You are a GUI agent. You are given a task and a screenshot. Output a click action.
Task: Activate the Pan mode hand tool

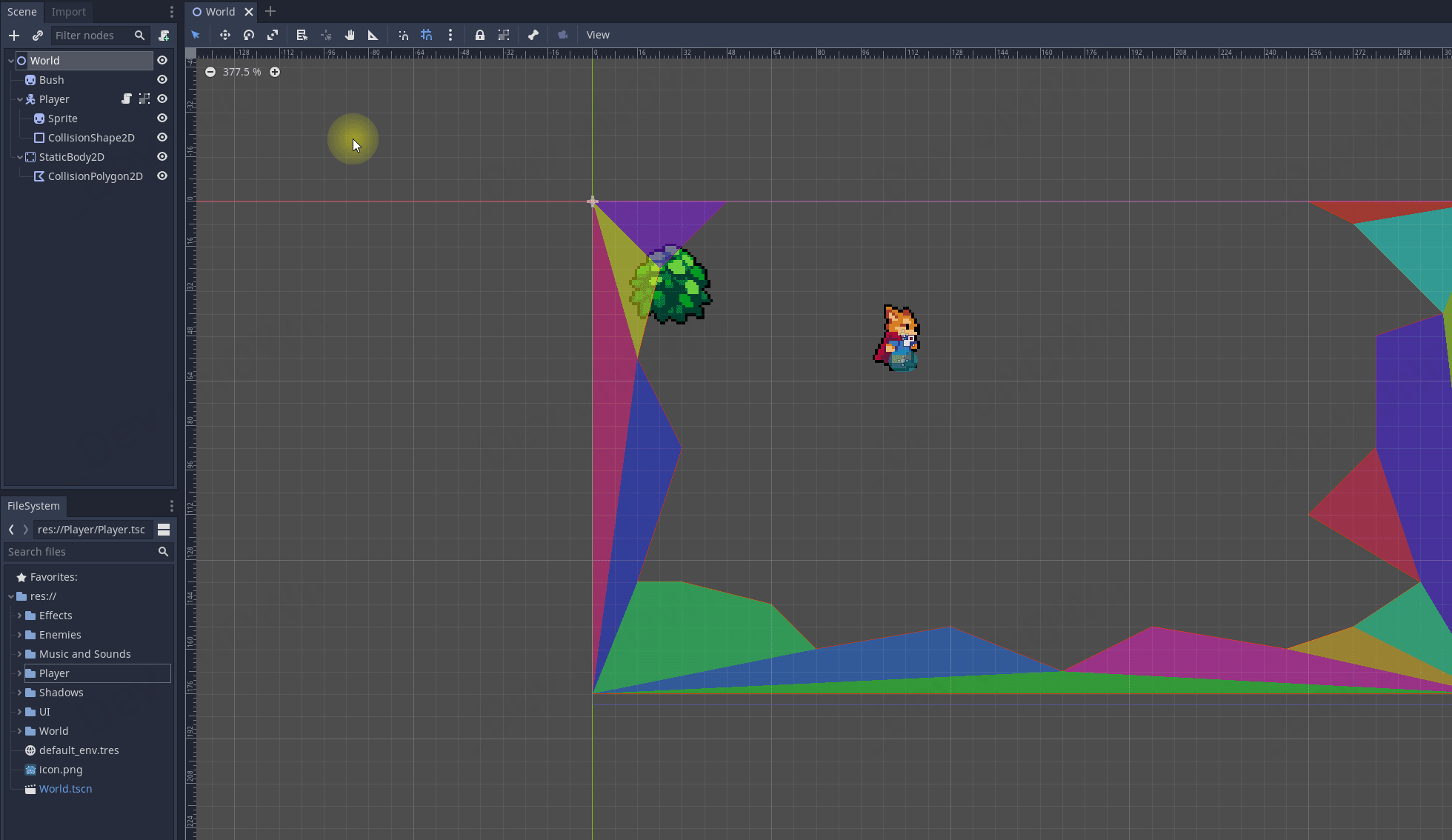[350, 35]
